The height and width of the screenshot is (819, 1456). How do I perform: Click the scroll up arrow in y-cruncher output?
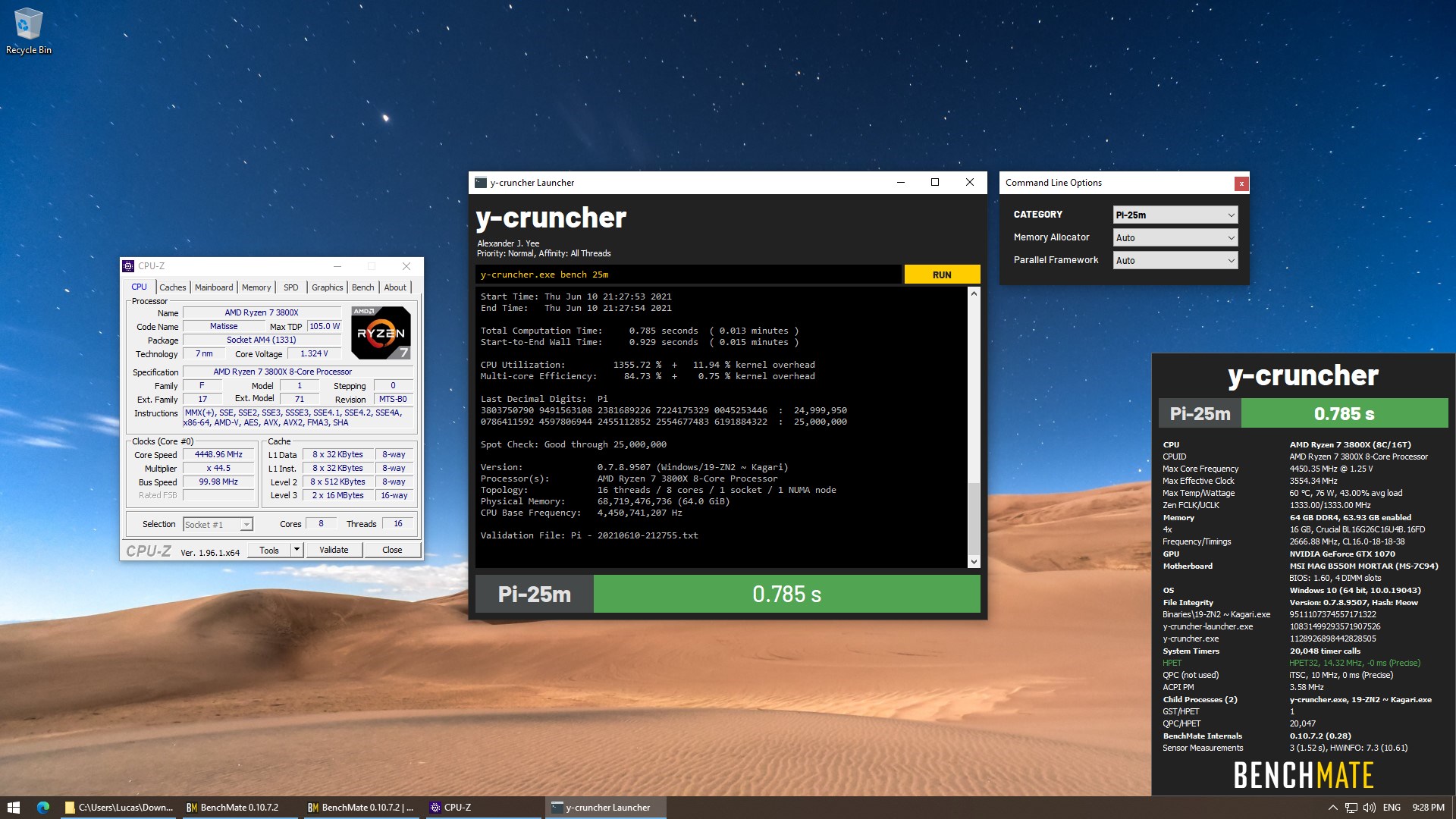point(974,293)
